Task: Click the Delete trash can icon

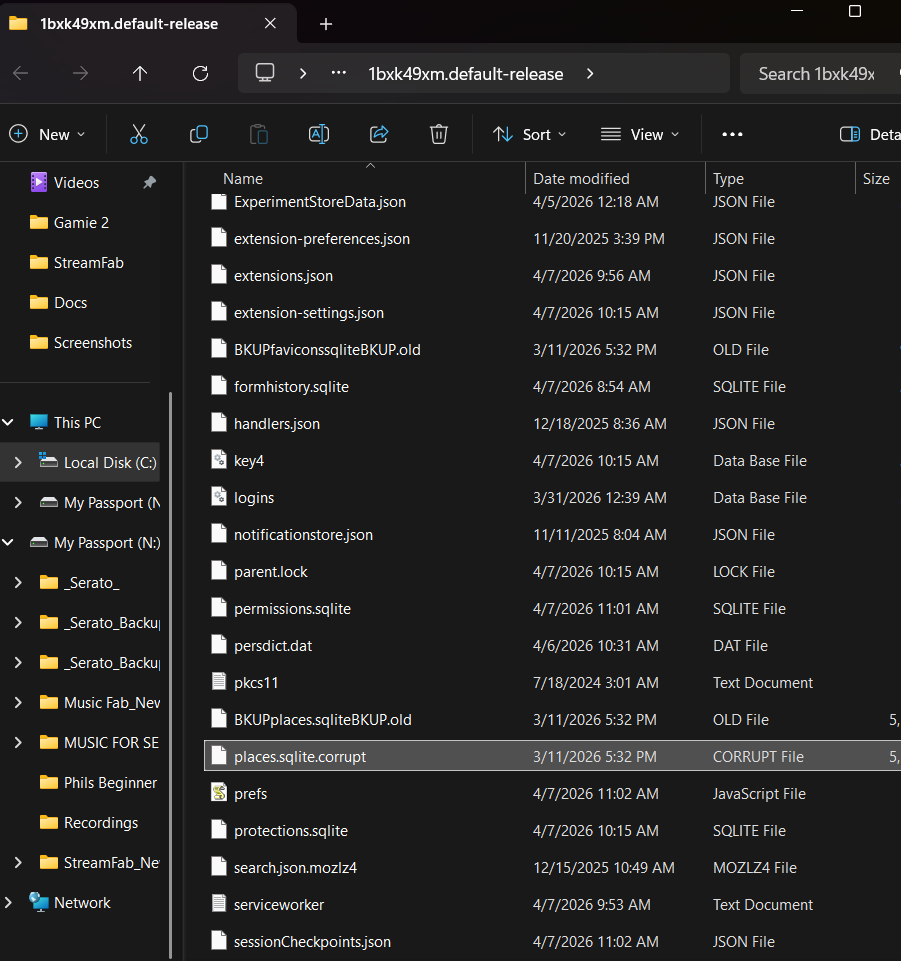Action: [438, 134]
